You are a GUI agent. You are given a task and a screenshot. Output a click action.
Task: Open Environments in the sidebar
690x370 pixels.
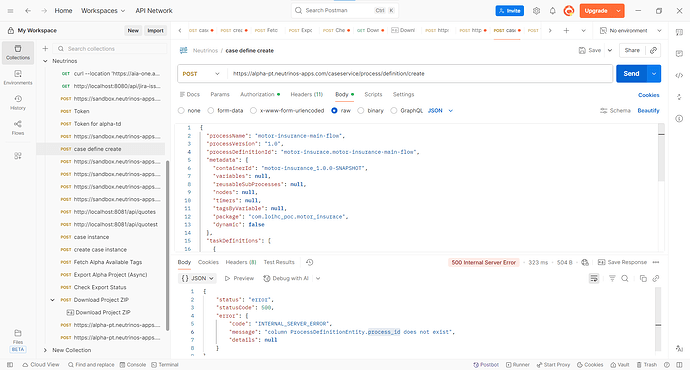(18, 78)
